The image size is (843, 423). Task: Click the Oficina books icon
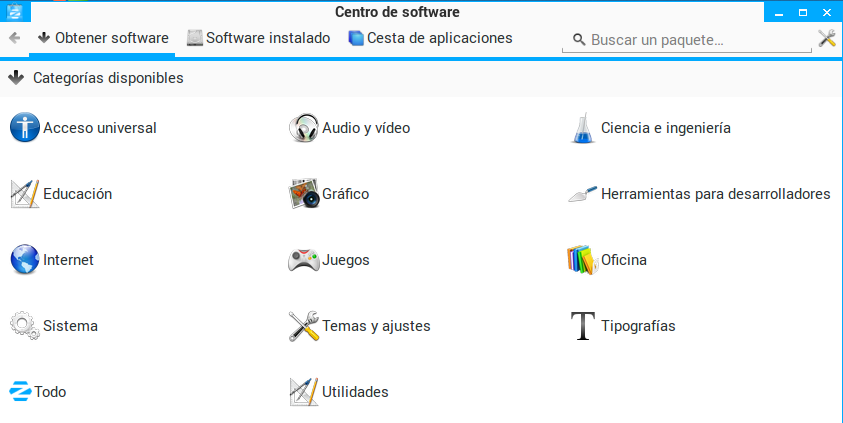[x=582, y=260]
